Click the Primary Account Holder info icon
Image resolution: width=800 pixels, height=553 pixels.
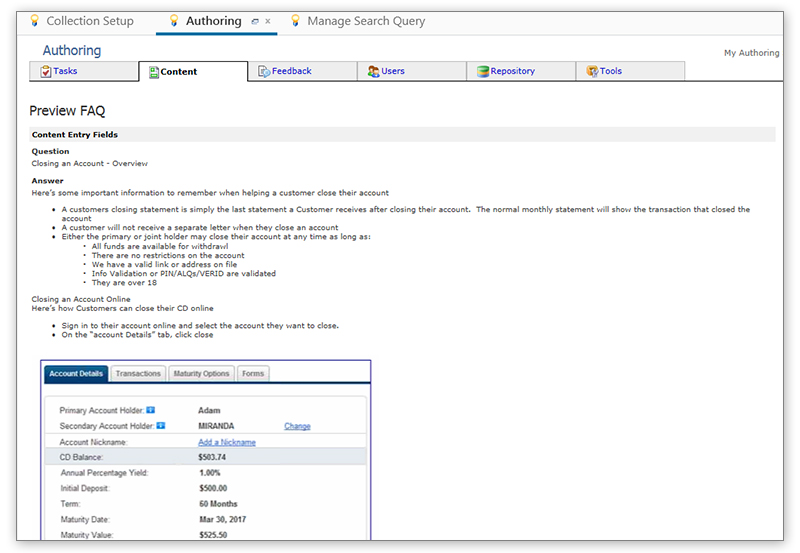150,410
